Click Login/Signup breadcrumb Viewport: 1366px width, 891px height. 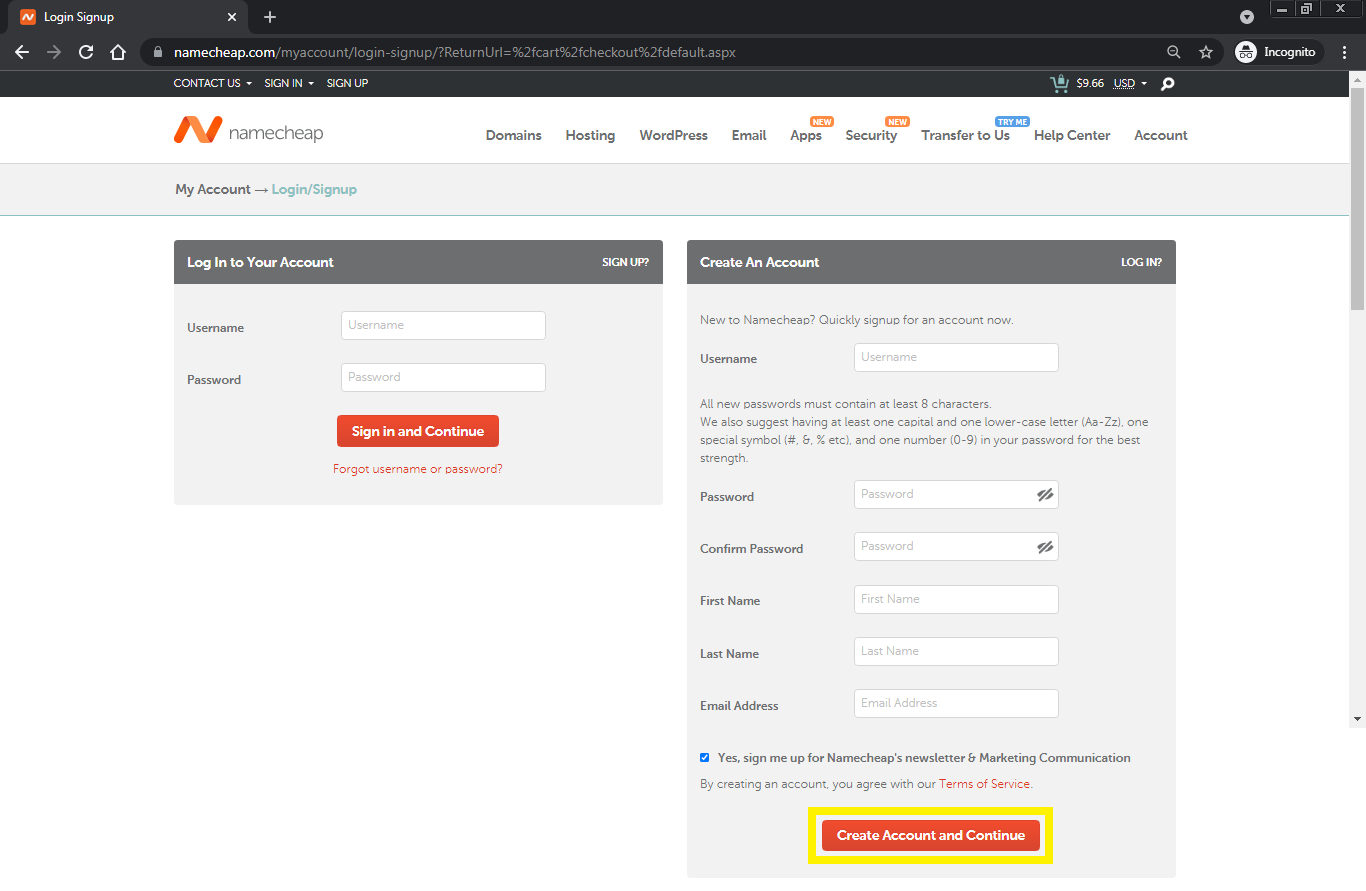(314, 189)
